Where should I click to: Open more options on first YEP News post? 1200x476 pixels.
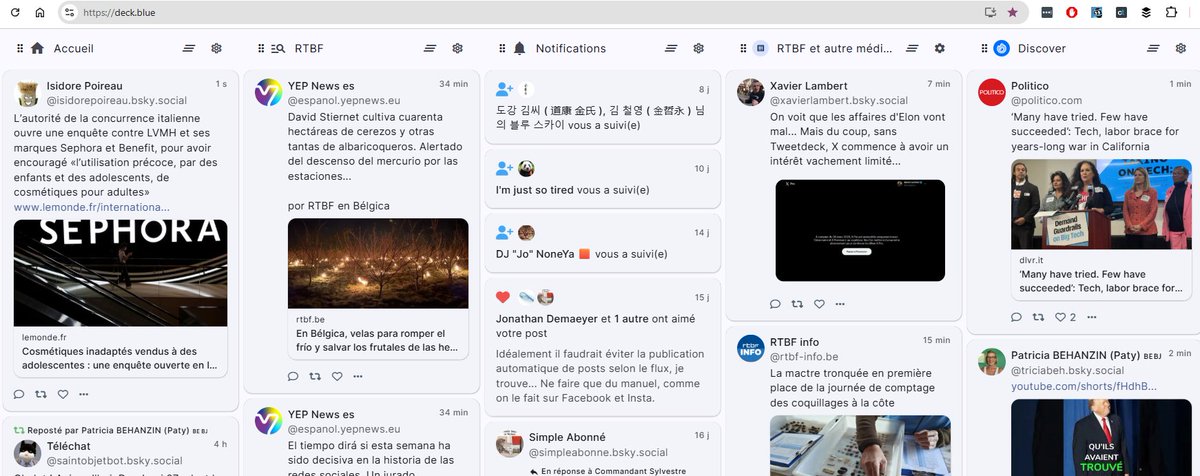(x=358, y=376)
